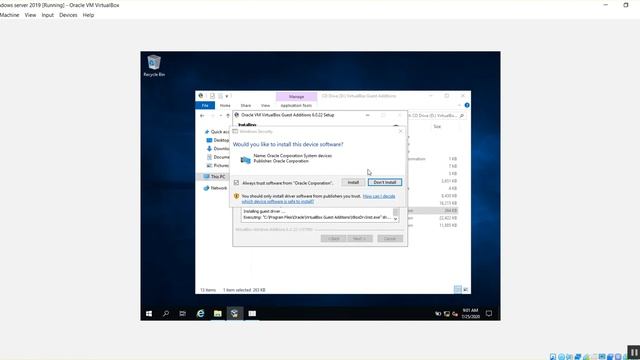Select Downloads in the navigation pane

pyautogui.click(x=218, y=149)
